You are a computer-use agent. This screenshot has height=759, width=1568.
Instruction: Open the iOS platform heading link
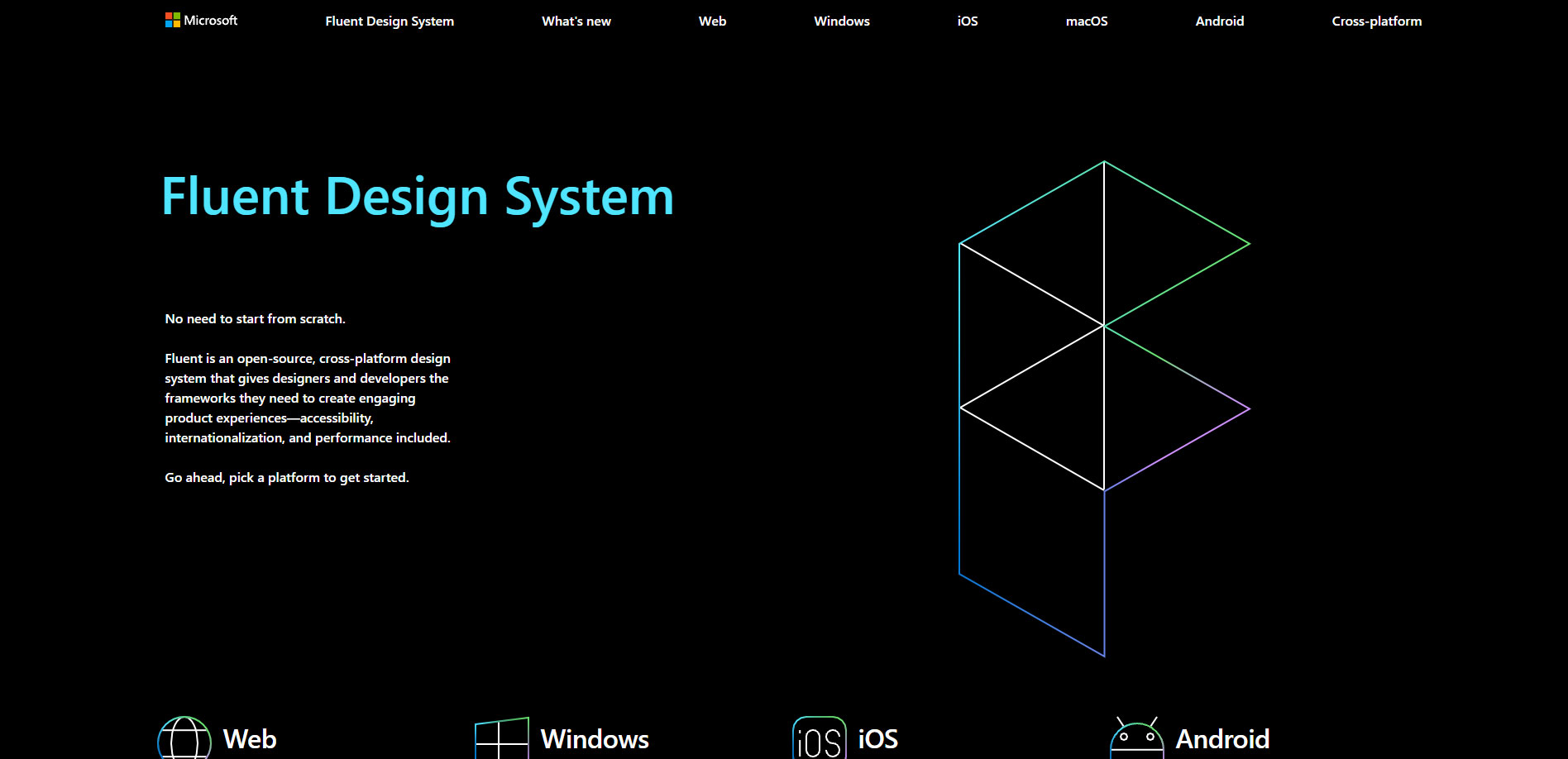tap(878, 739)
